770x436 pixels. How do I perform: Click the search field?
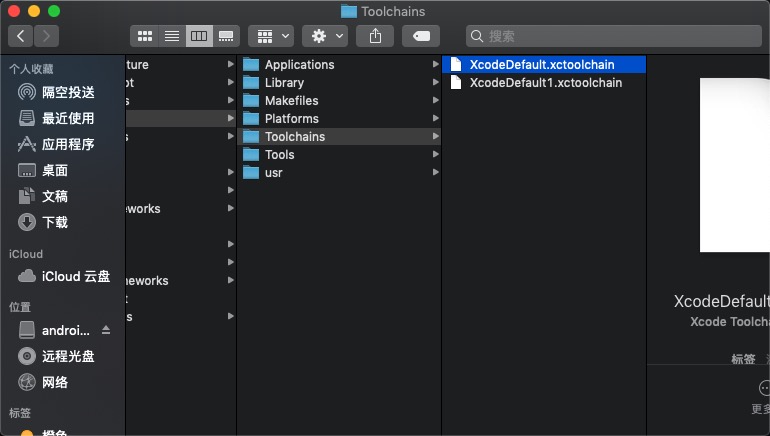tap(614, 36)
